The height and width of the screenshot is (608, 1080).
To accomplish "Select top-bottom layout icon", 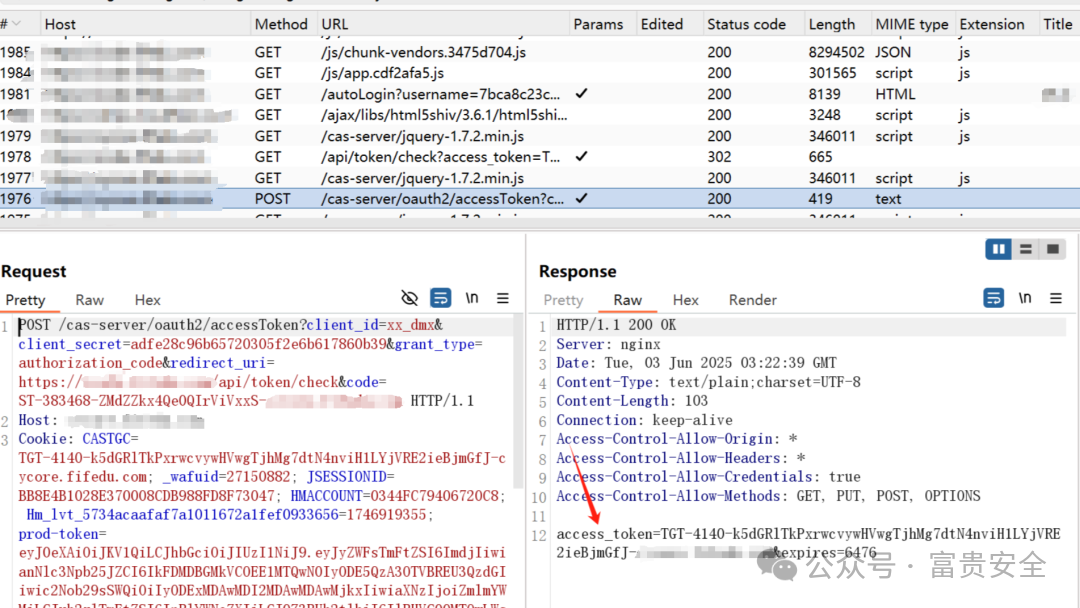I will point(1026,249).
